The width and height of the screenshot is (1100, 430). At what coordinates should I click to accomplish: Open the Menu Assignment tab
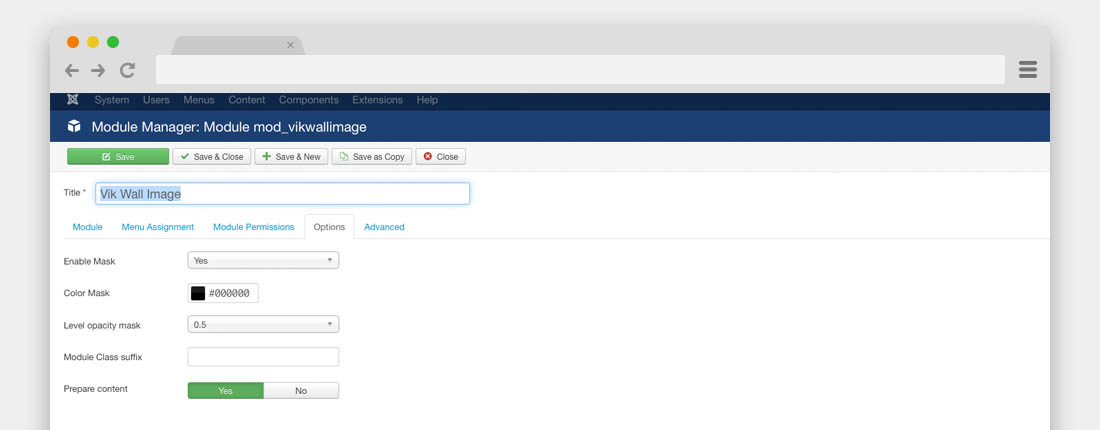pyautogui.click(x=158, y=227)
